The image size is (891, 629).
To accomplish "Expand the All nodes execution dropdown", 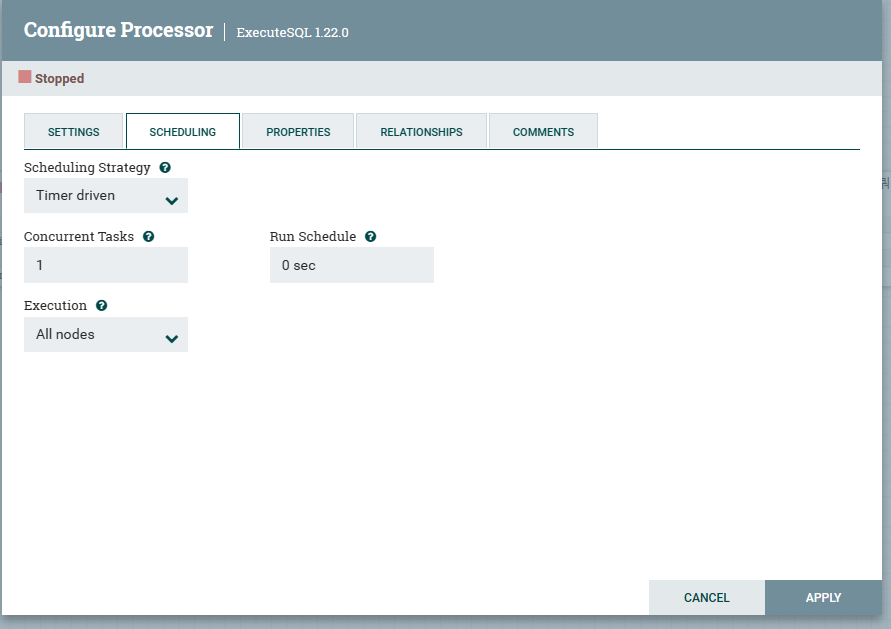I will [106, 334].
